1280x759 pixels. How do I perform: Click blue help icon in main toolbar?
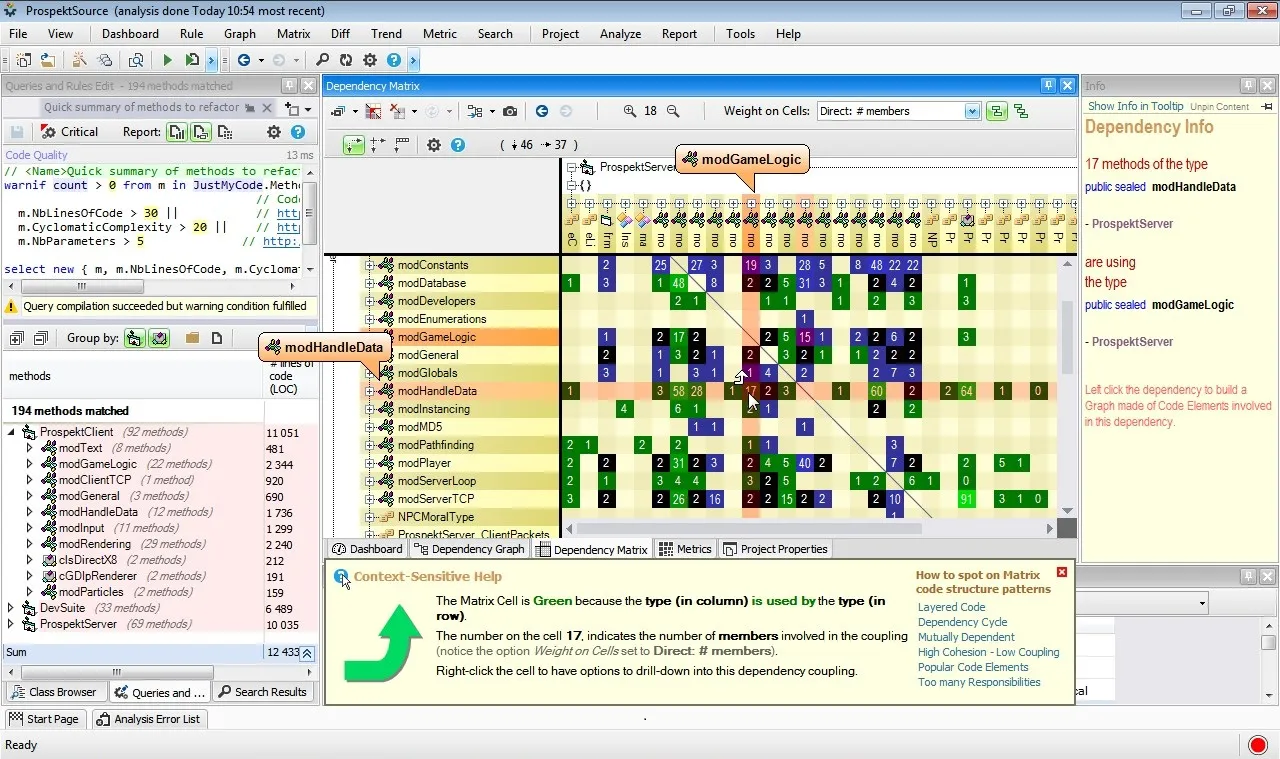coord(394,60)
